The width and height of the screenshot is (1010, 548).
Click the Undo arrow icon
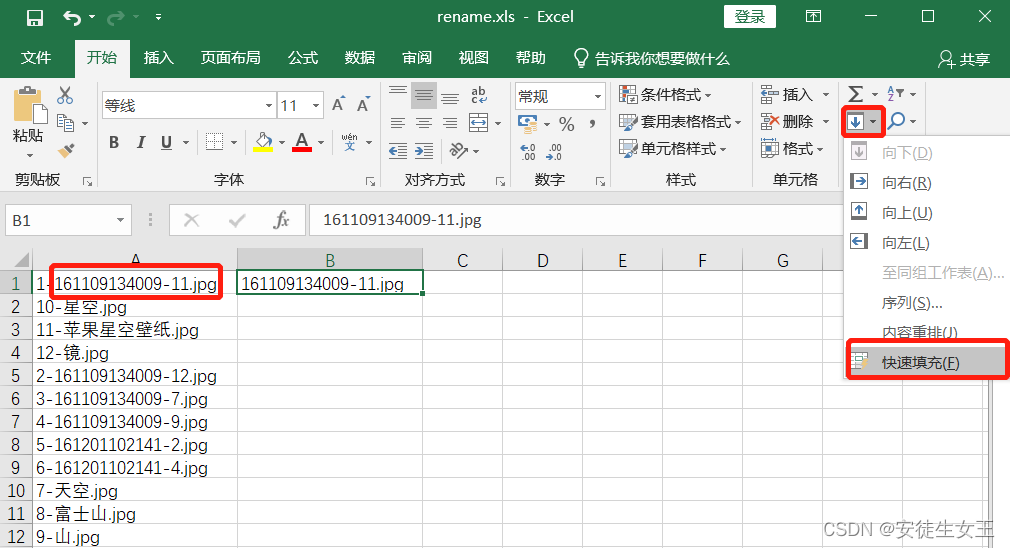click(x=71, y=18)
